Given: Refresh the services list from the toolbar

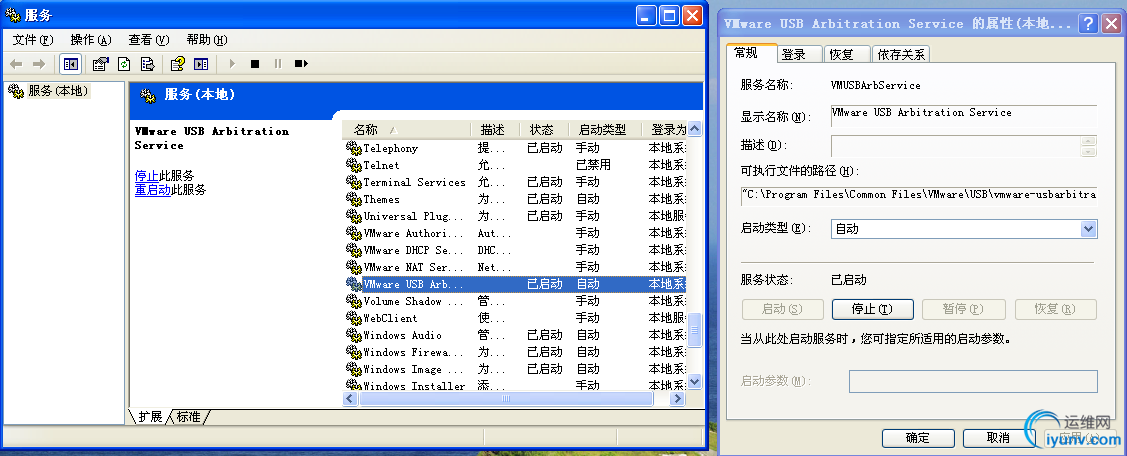Looking at the screenshot, I should click(124, 64).
